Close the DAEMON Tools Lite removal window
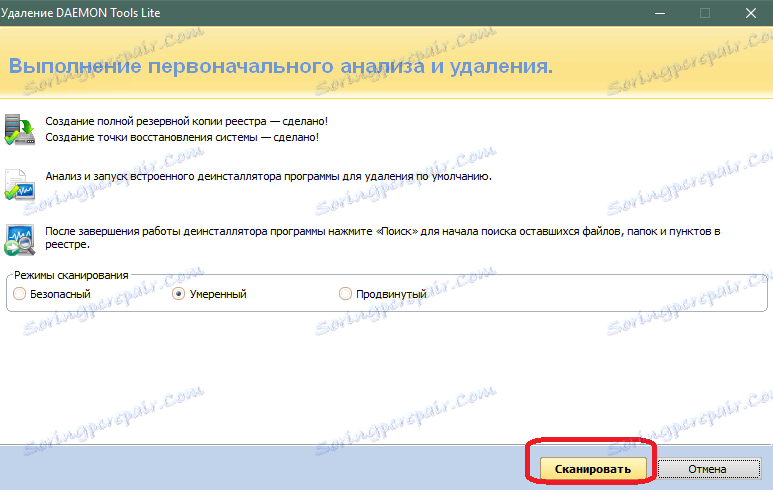 pyautogui.click(x=751, y=13)
